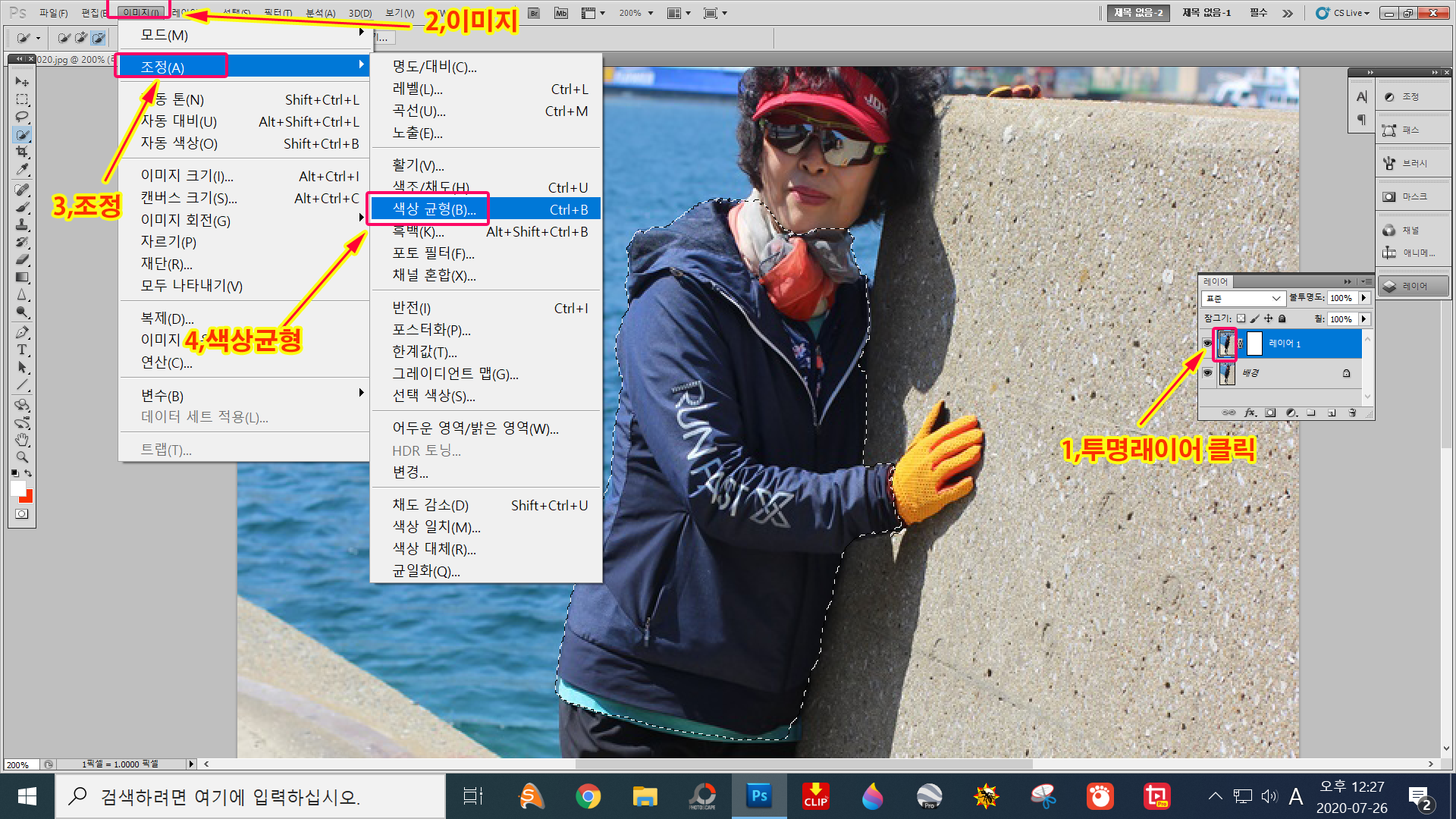Select 이미지 크기(I) menu item
This screenshot has height=819, width=1456.
pyautogui.click(x=187, y=176)
